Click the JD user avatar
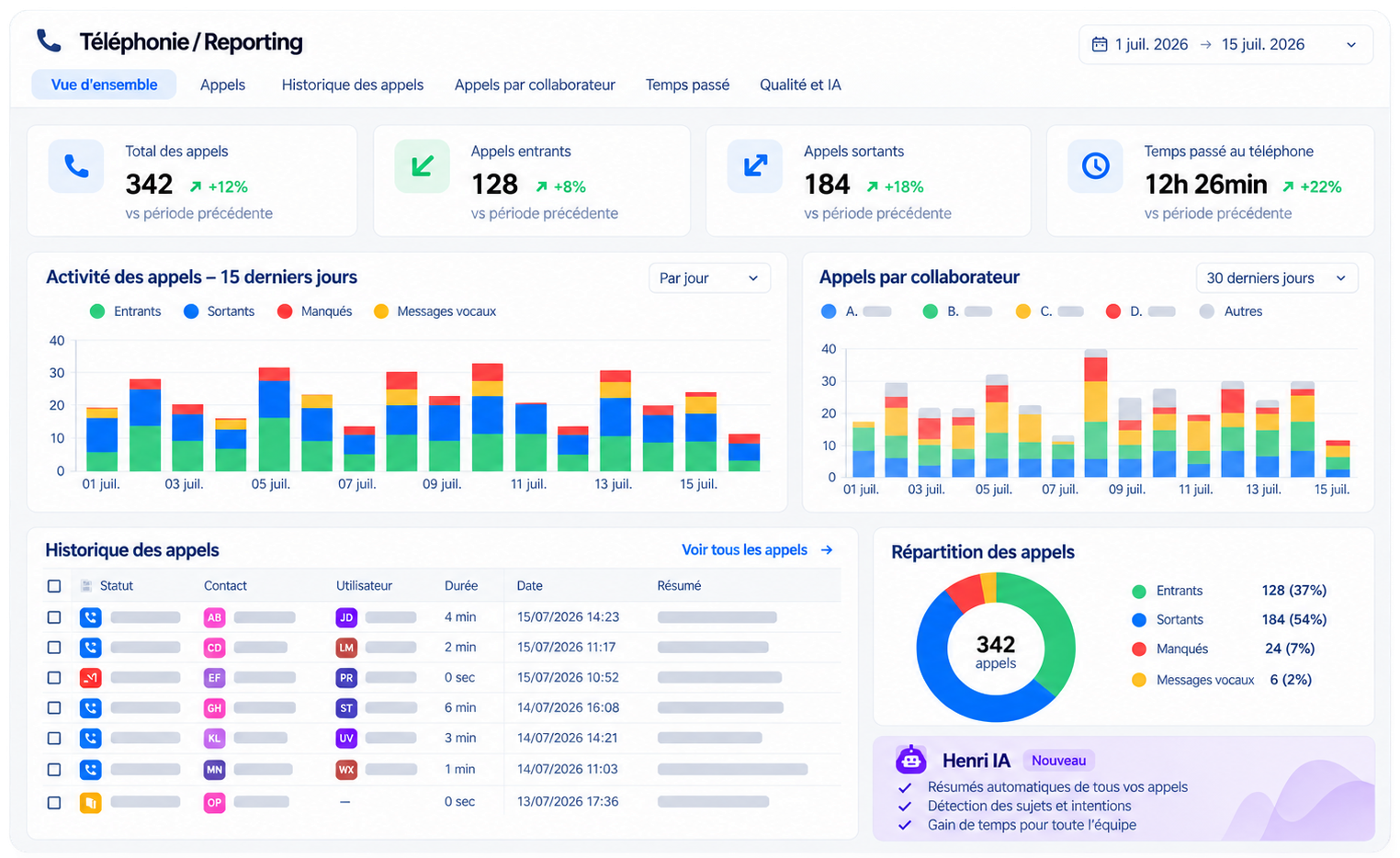 [x=346, y=617]
